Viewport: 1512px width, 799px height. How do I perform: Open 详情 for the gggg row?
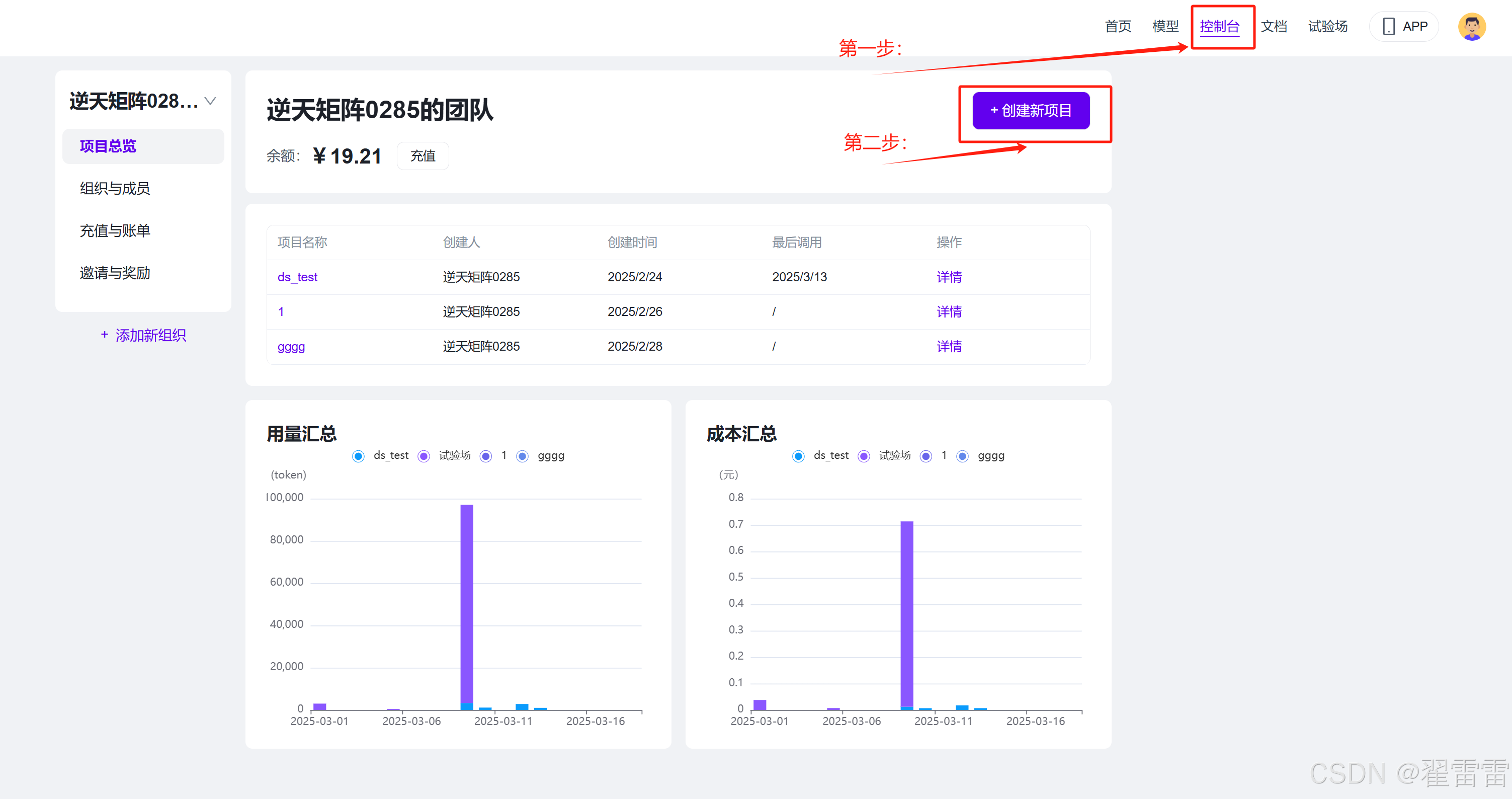[949, 346]
